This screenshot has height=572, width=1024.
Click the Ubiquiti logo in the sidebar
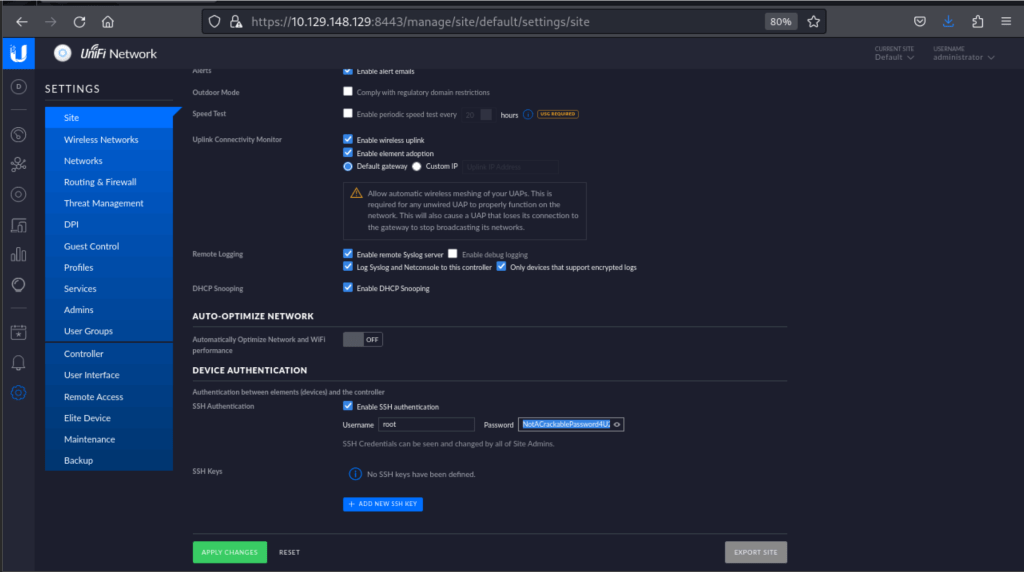coord(18,53)
